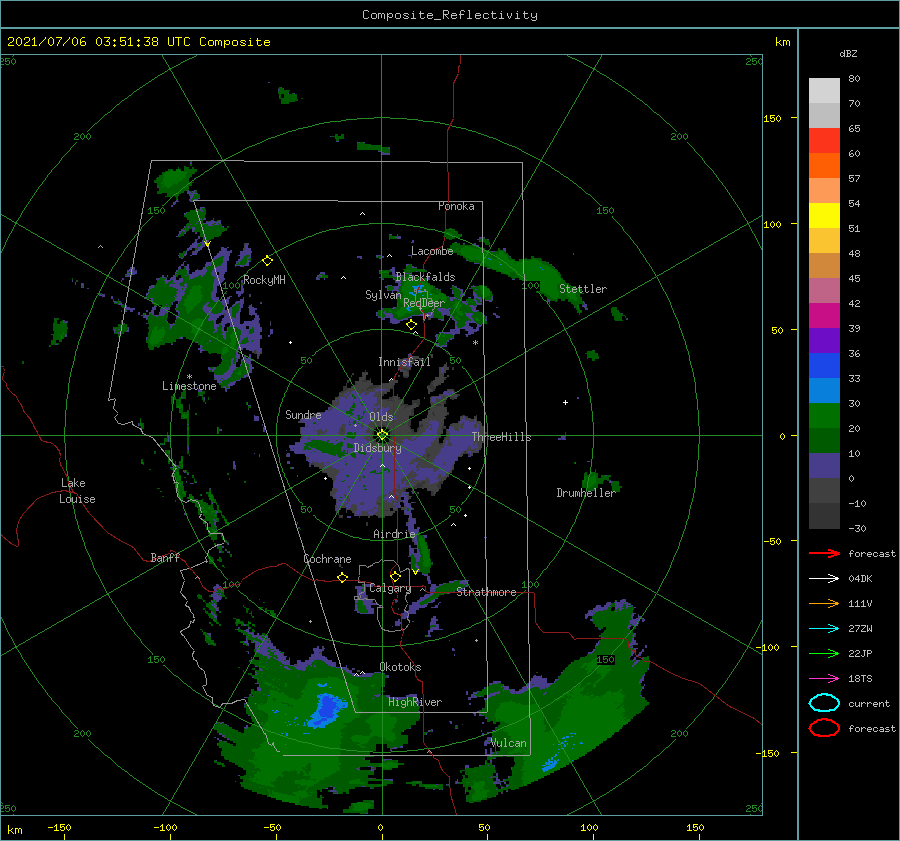Click the magenta 18TS arrow icon
Screen dimensions: 900x841
[824, 679]
